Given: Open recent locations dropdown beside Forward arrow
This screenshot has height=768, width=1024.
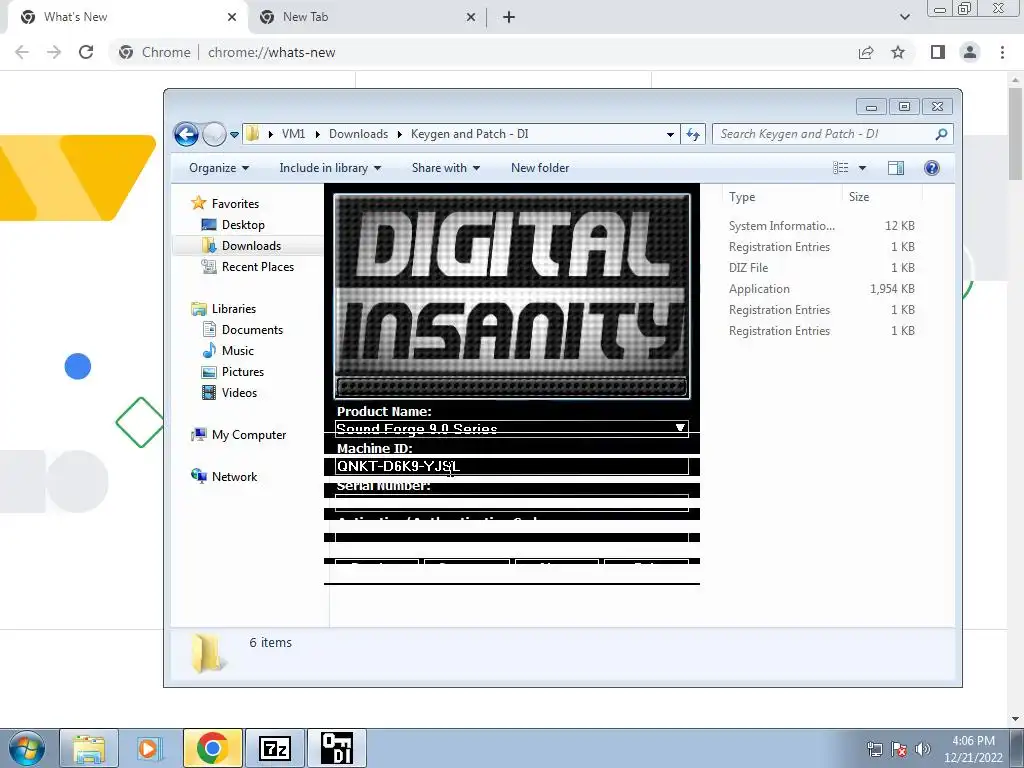Looking at the screenshot, I should point(234,135).
